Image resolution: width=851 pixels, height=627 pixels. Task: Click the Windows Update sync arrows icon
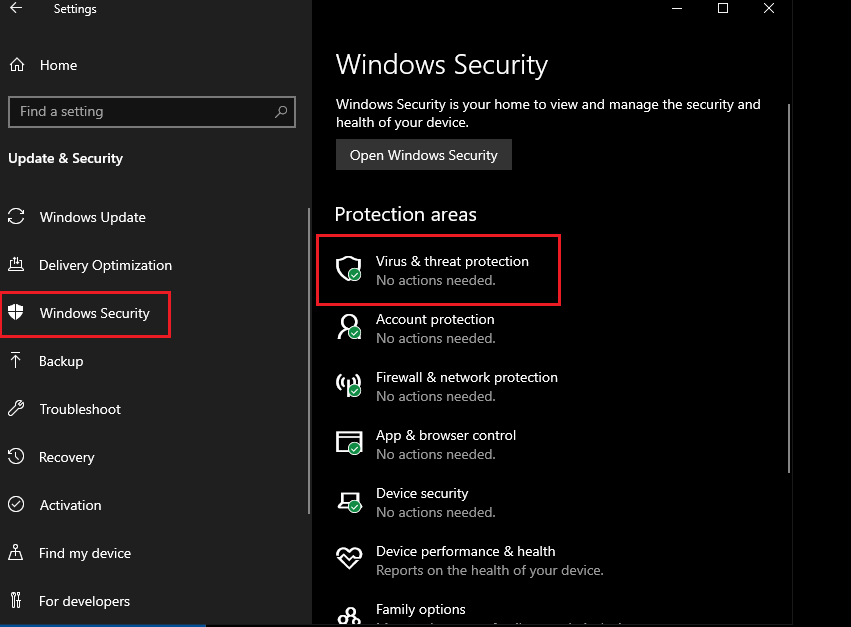tap(16, 217)
